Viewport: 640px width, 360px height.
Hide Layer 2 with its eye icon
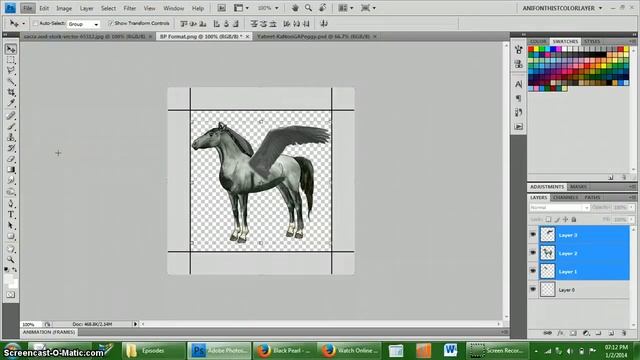coord(533,253)
